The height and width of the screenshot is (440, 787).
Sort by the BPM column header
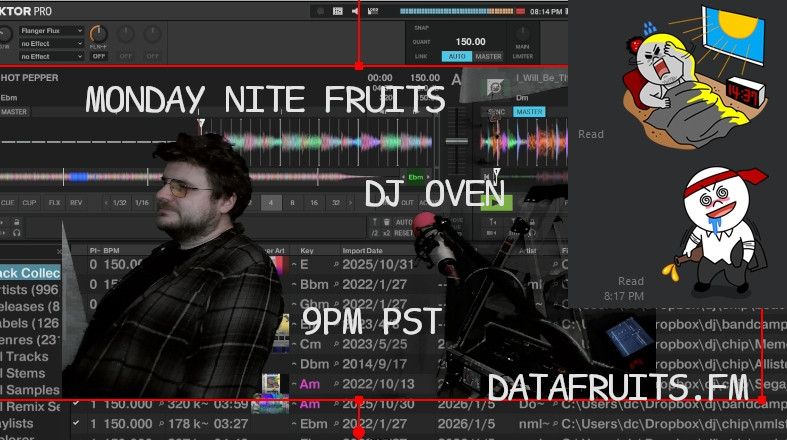coord(111,250)
